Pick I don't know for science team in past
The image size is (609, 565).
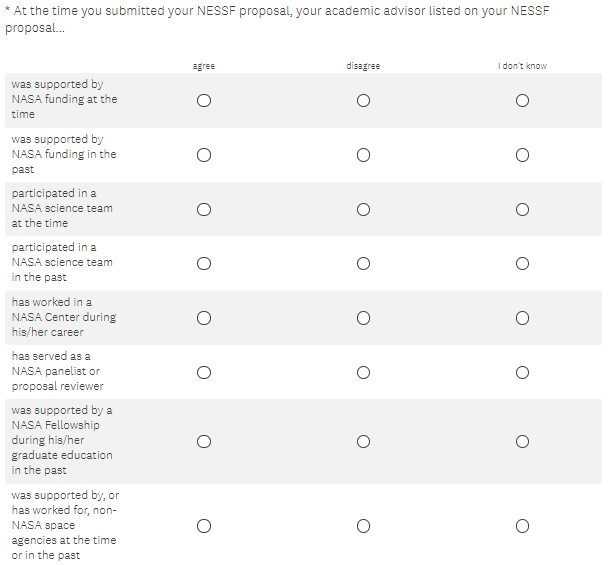tap(522, 264)
